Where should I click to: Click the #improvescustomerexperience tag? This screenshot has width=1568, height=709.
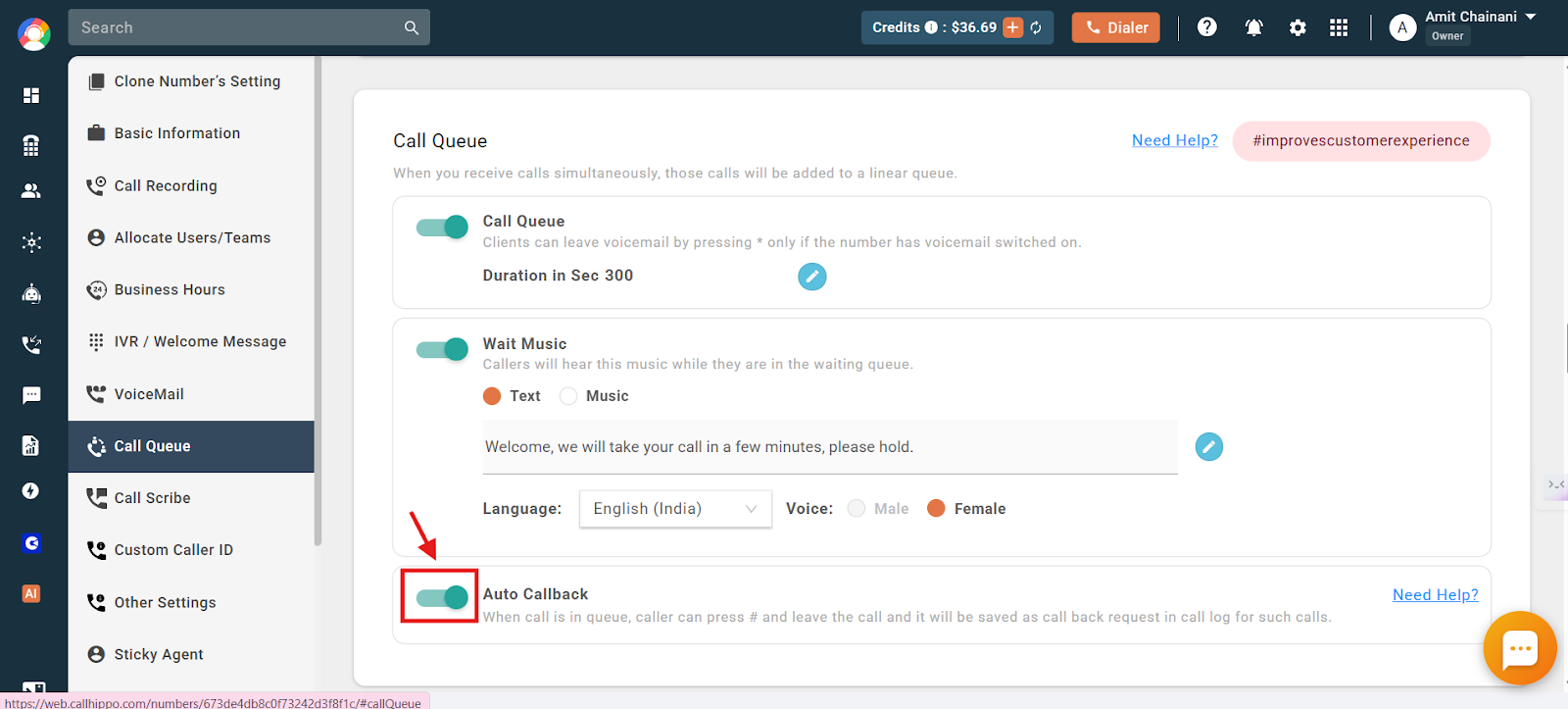click(x=1361, y=141)
